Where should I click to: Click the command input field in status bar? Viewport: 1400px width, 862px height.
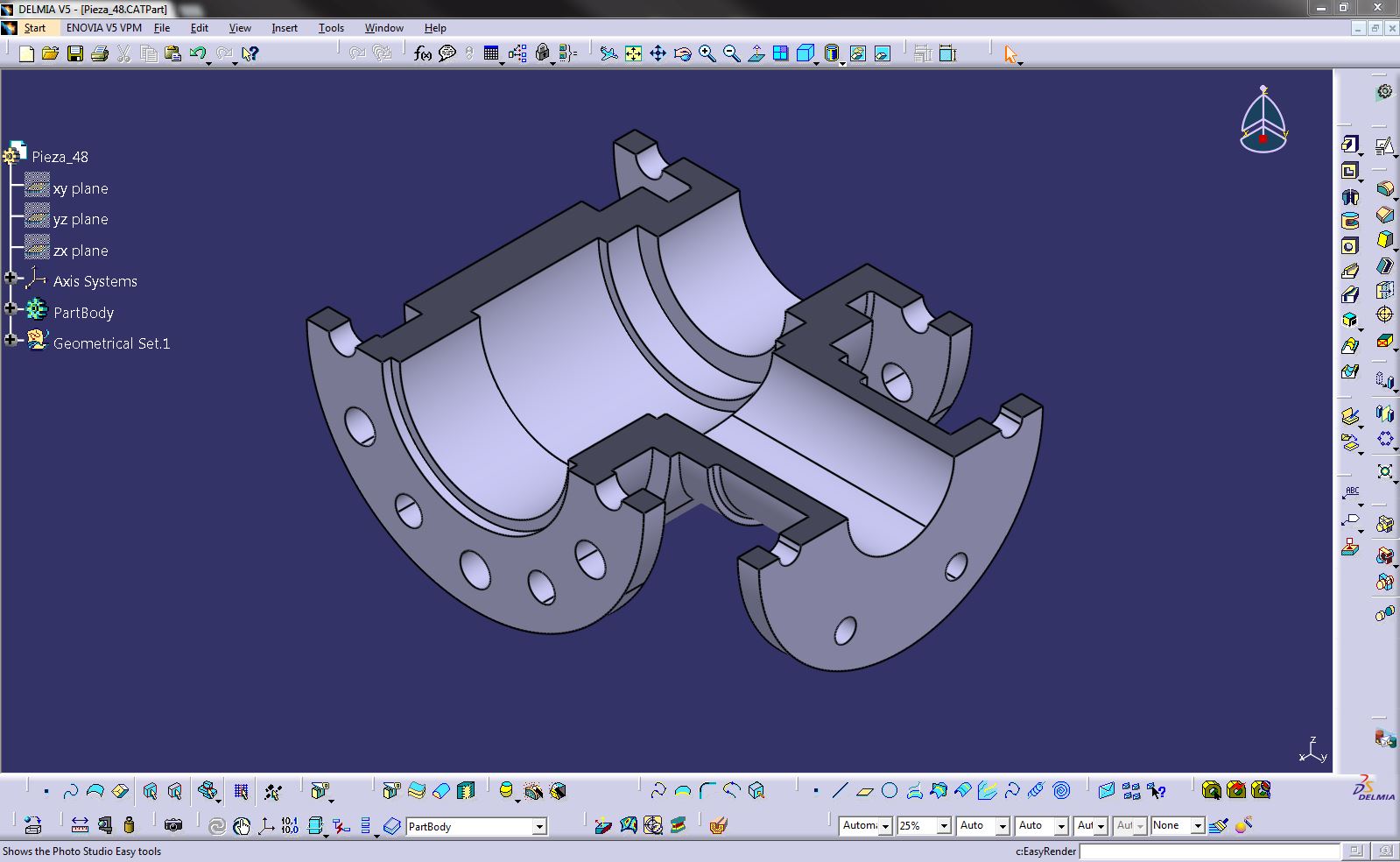click(x=1209, y=851)
